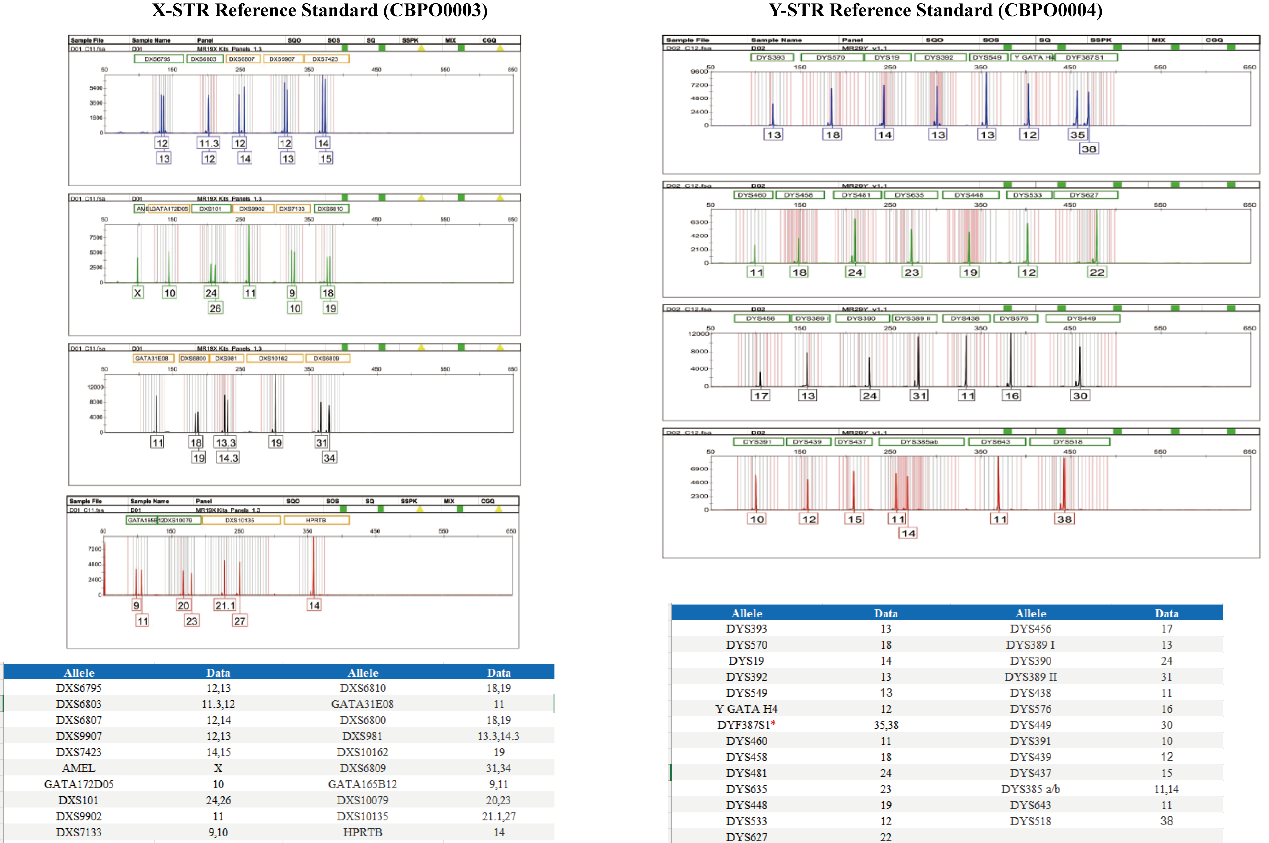Click the 21.1 allele call box in red X-STR plot

tap(225, 606)
